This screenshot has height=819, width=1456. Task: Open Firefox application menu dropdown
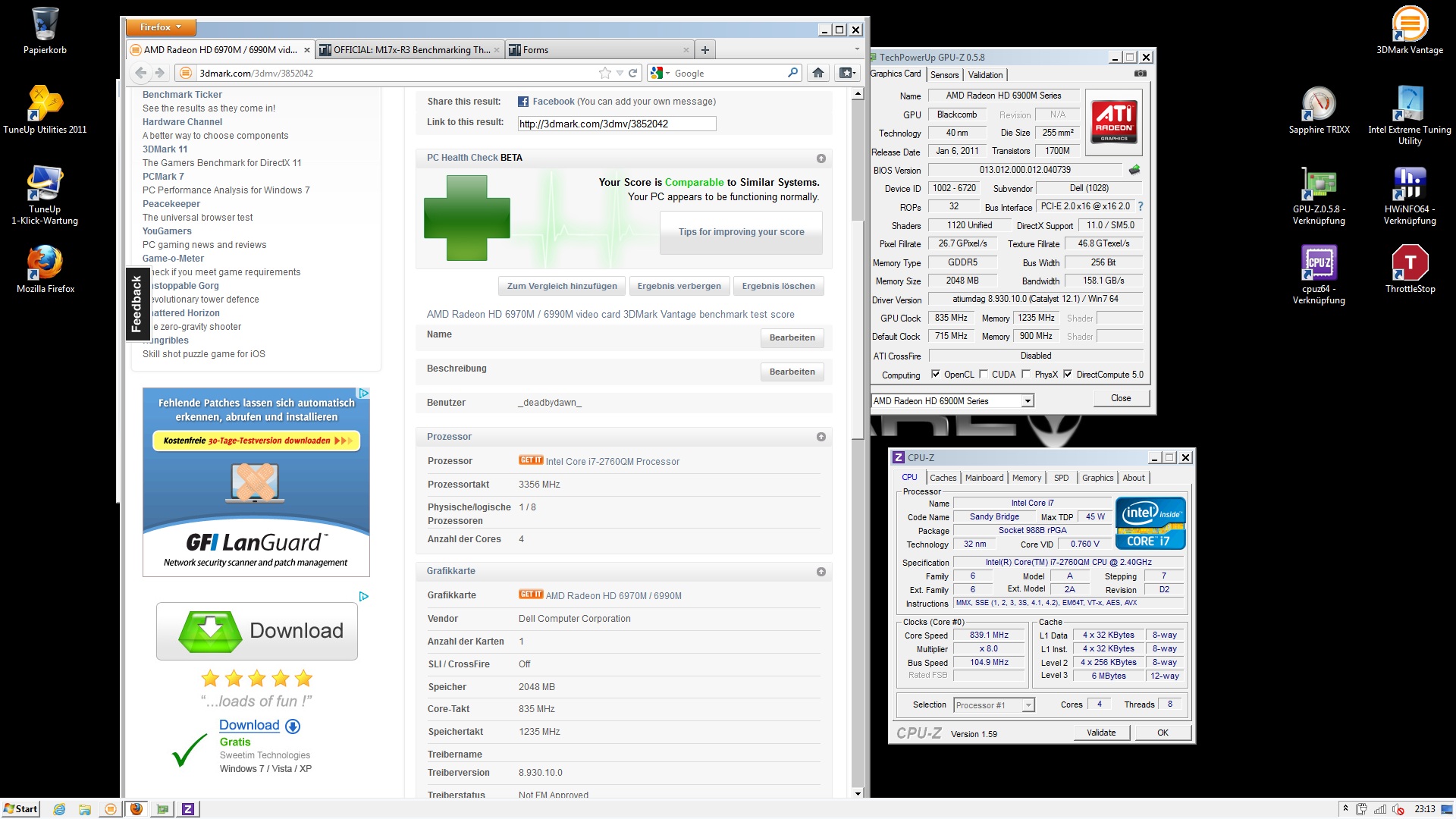pos(160,27)
